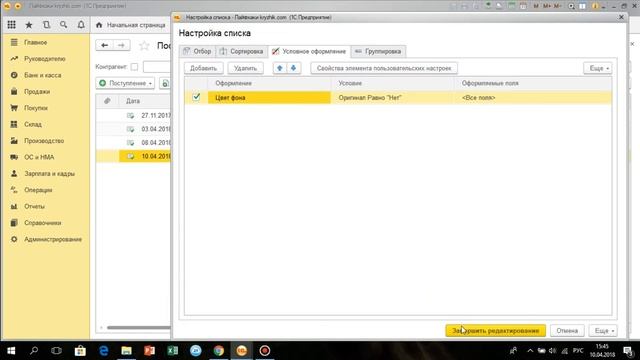Viewport: 640px width, 360px height.
Task: Open 'Администрирование' section
Action: click(53, 239)
